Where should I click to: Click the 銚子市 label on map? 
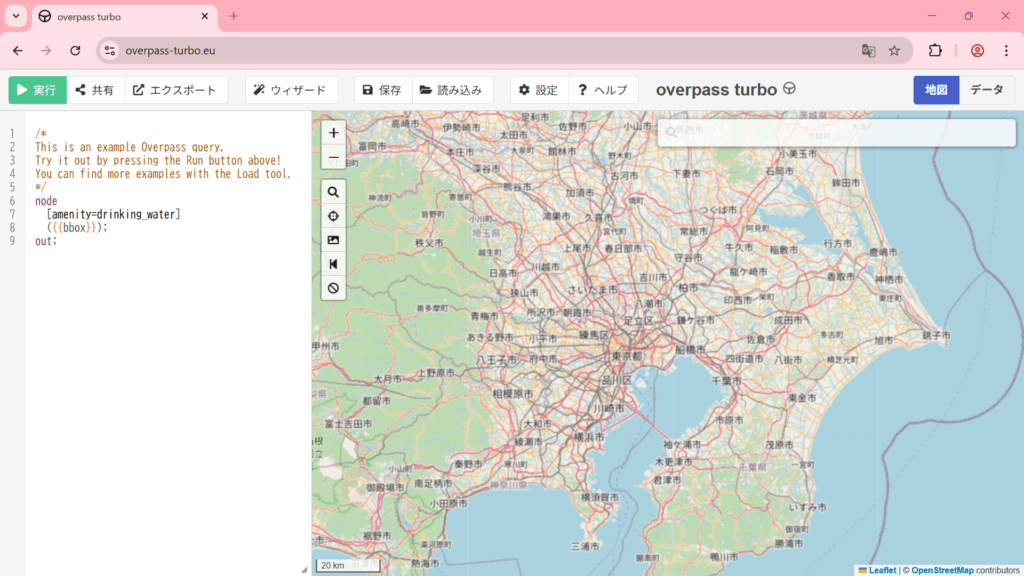pos(936,335)
